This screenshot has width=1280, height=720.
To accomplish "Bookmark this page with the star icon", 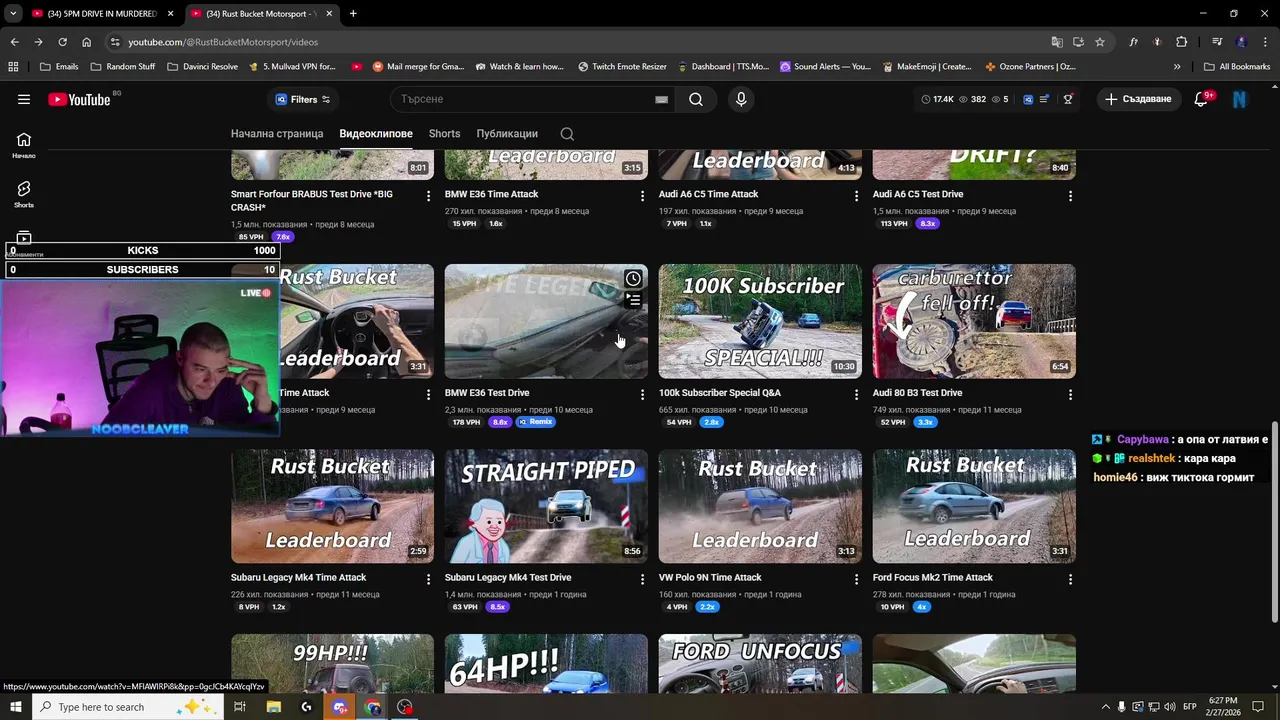I will click(x=1100, y=42).
